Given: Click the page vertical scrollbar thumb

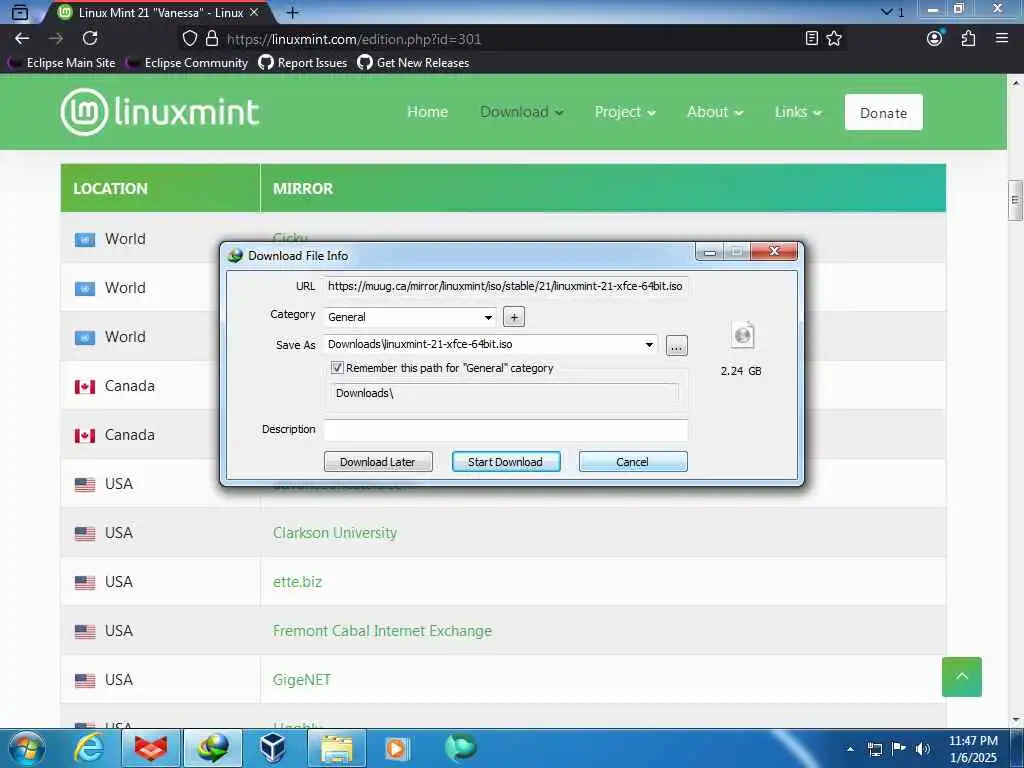Looking at the screenshot, I should pos(1016,200).
